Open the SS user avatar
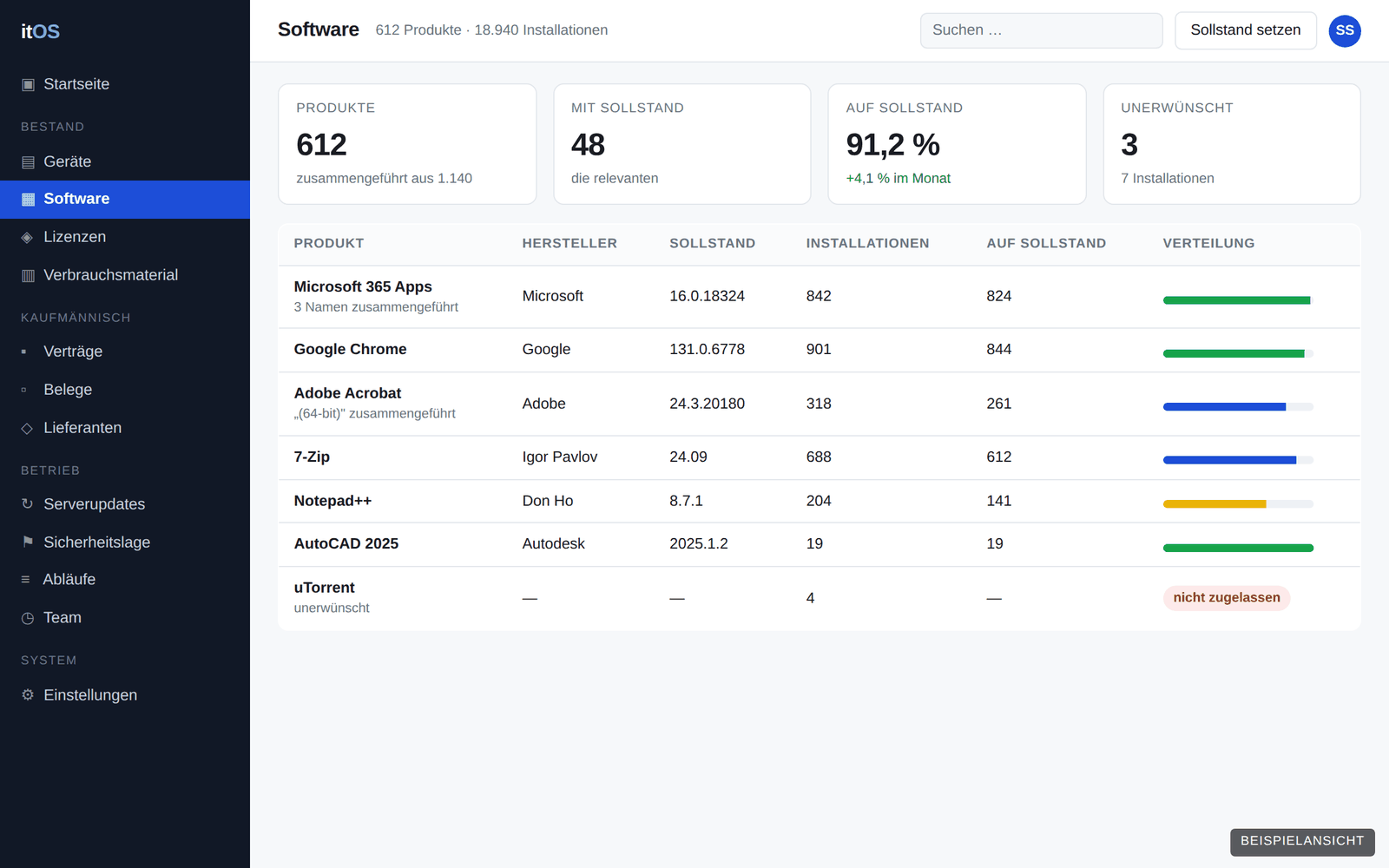 (1345, 30)
